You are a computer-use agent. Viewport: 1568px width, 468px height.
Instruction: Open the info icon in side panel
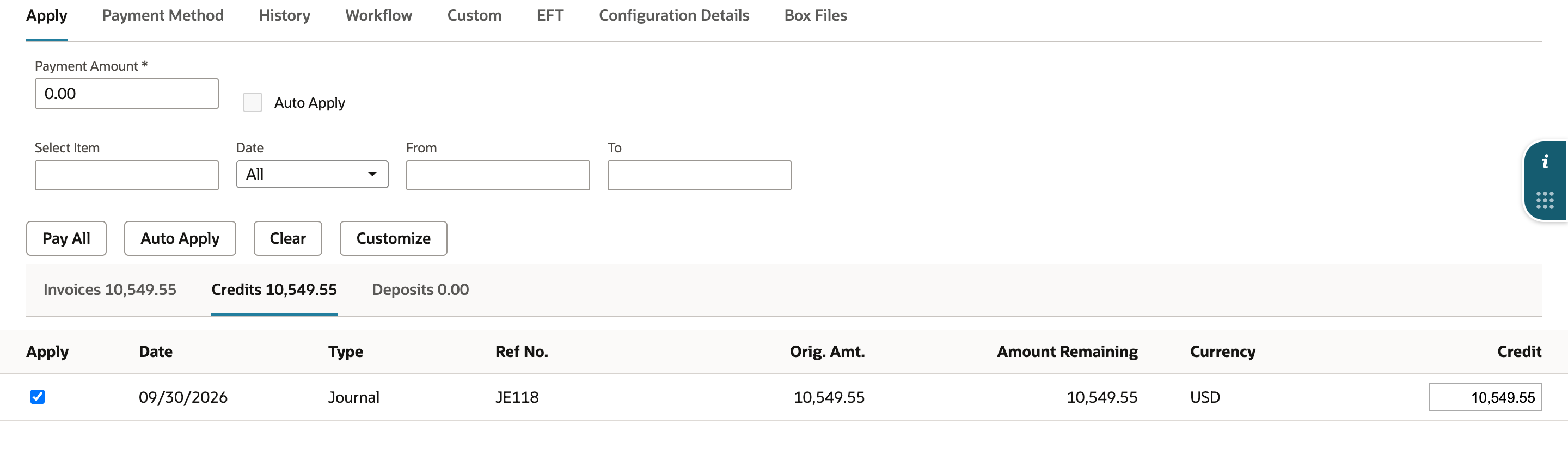coord(1545,162)
